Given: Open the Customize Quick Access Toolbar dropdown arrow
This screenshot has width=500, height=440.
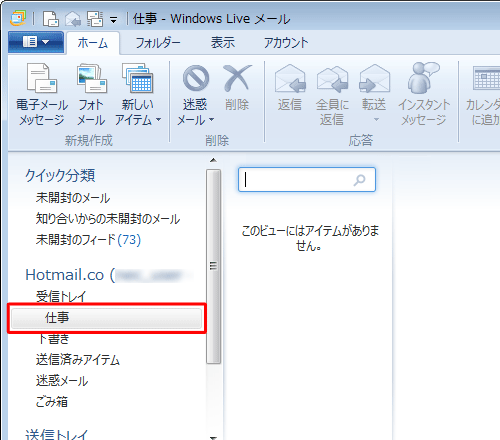Looking at the screenshot, I should (x=113, y=20).
